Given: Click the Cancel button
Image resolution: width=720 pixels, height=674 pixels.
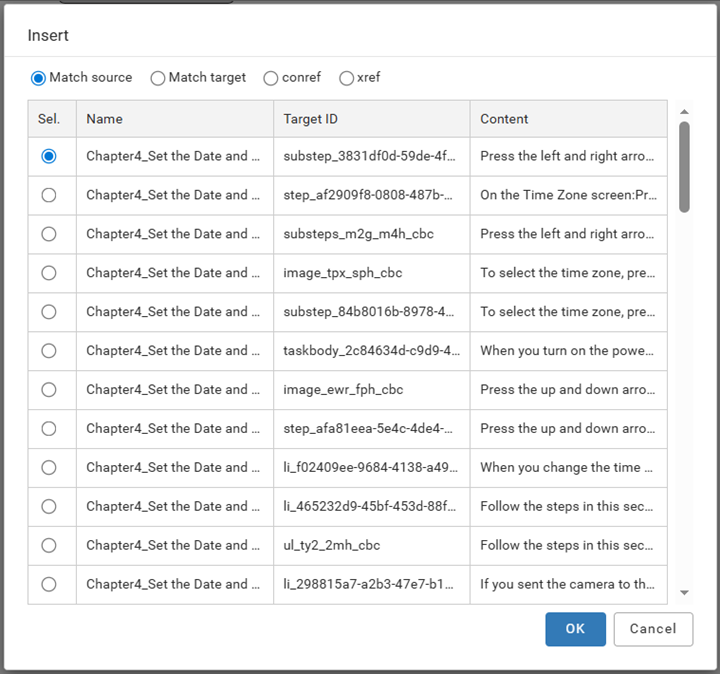Looking at the screenshot, I should [653, 629].
